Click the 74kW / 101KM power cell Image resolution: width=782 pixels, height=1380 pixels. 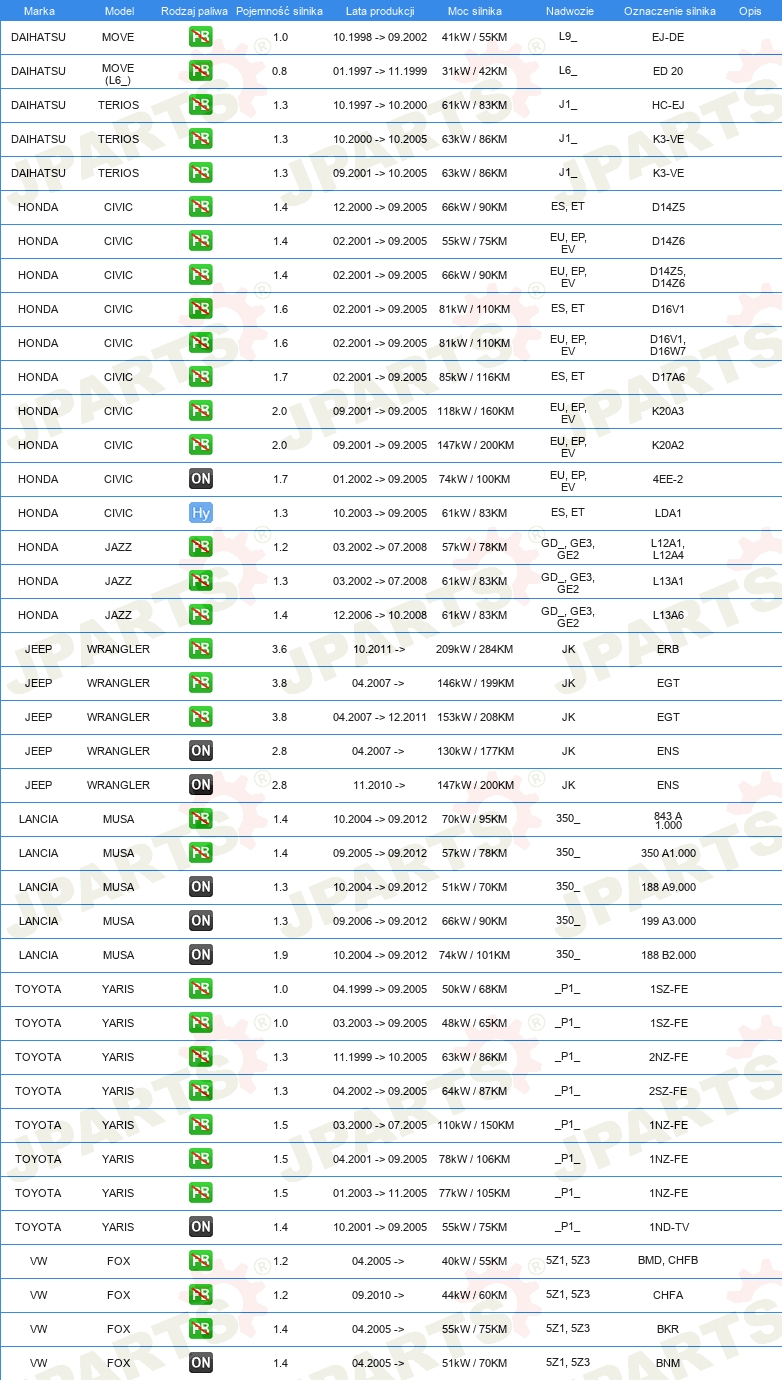[475, 955]
